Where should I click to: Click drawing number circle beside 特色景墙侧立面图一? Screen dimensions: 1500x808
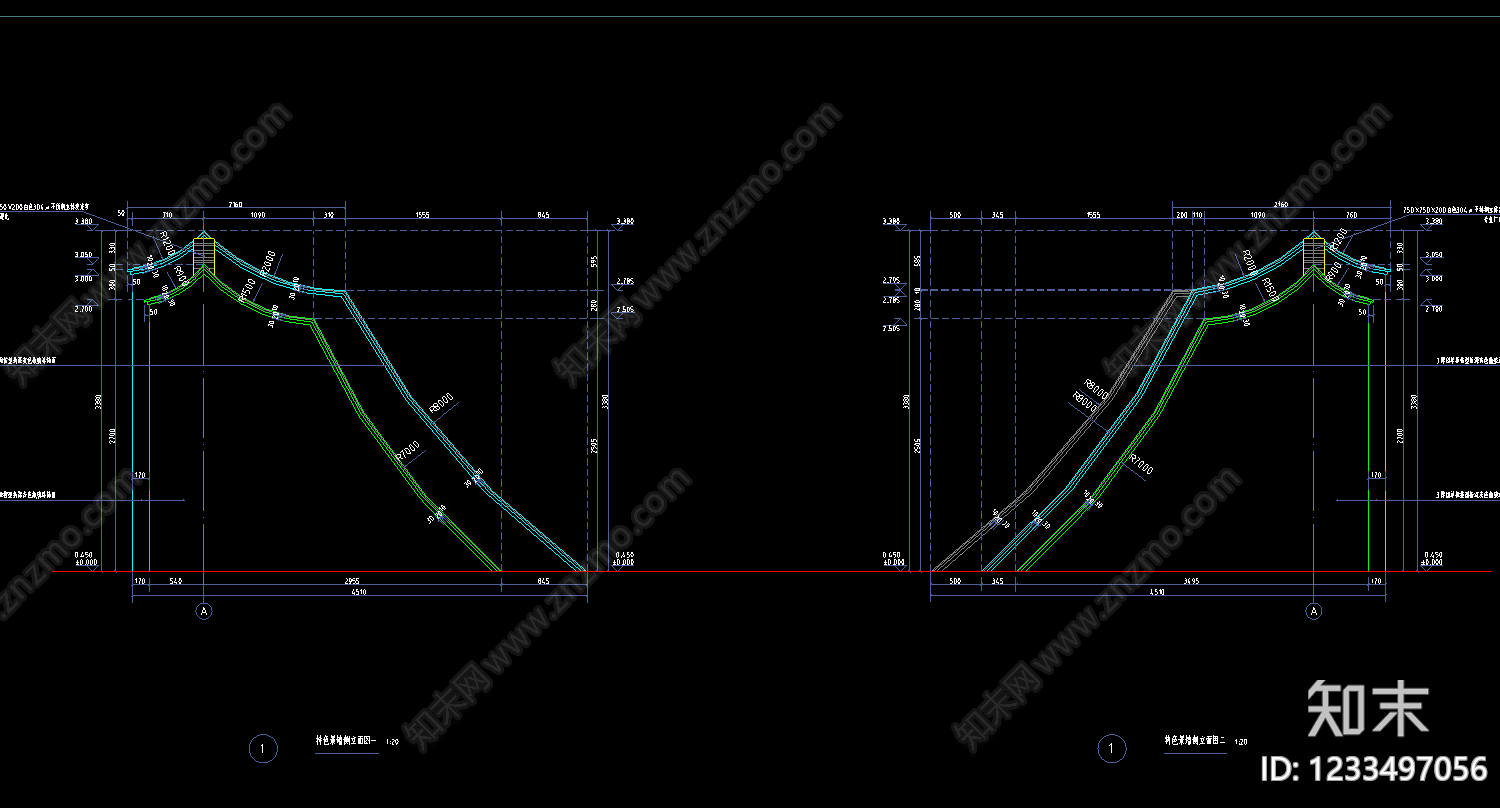pos(263,747)
